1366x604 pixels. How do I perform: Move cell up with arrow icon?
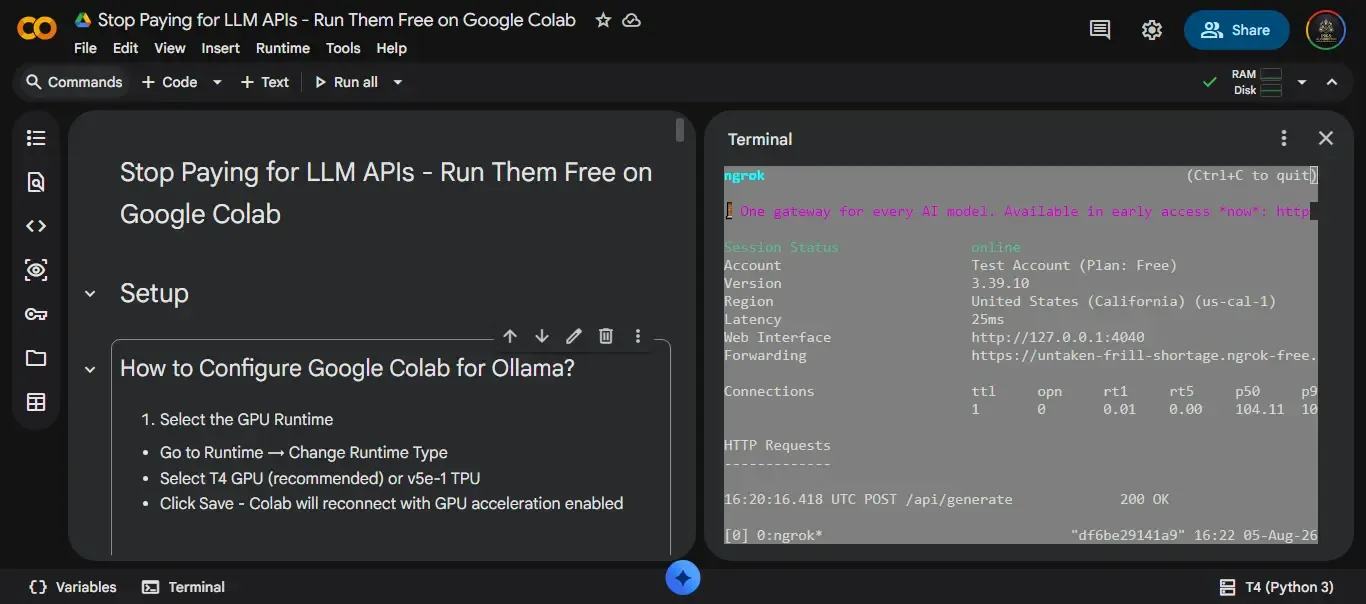click(x=510, y=336)
